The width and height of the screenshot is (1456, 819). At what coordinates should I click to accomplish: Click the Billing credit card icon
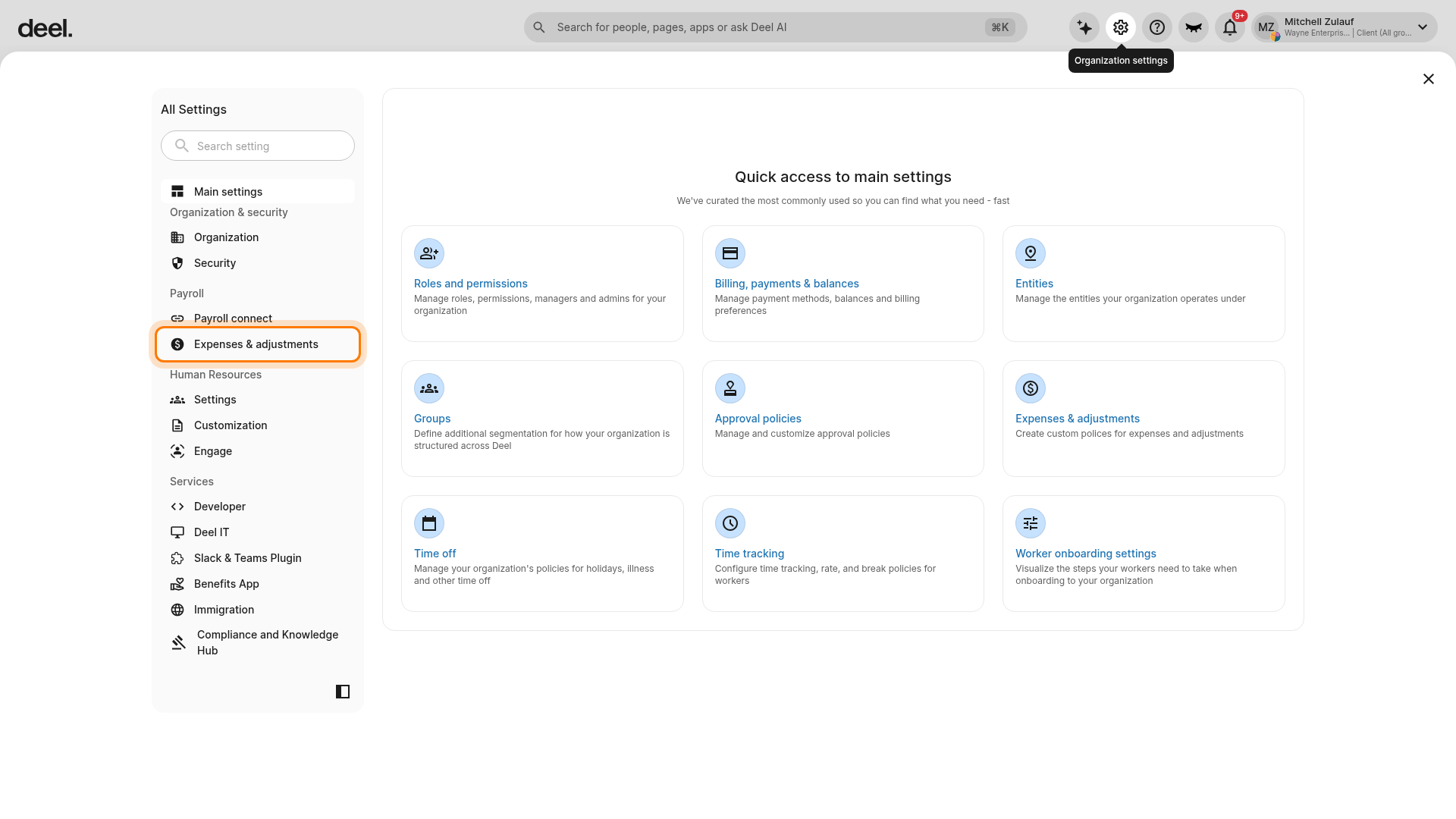[730, 253]
